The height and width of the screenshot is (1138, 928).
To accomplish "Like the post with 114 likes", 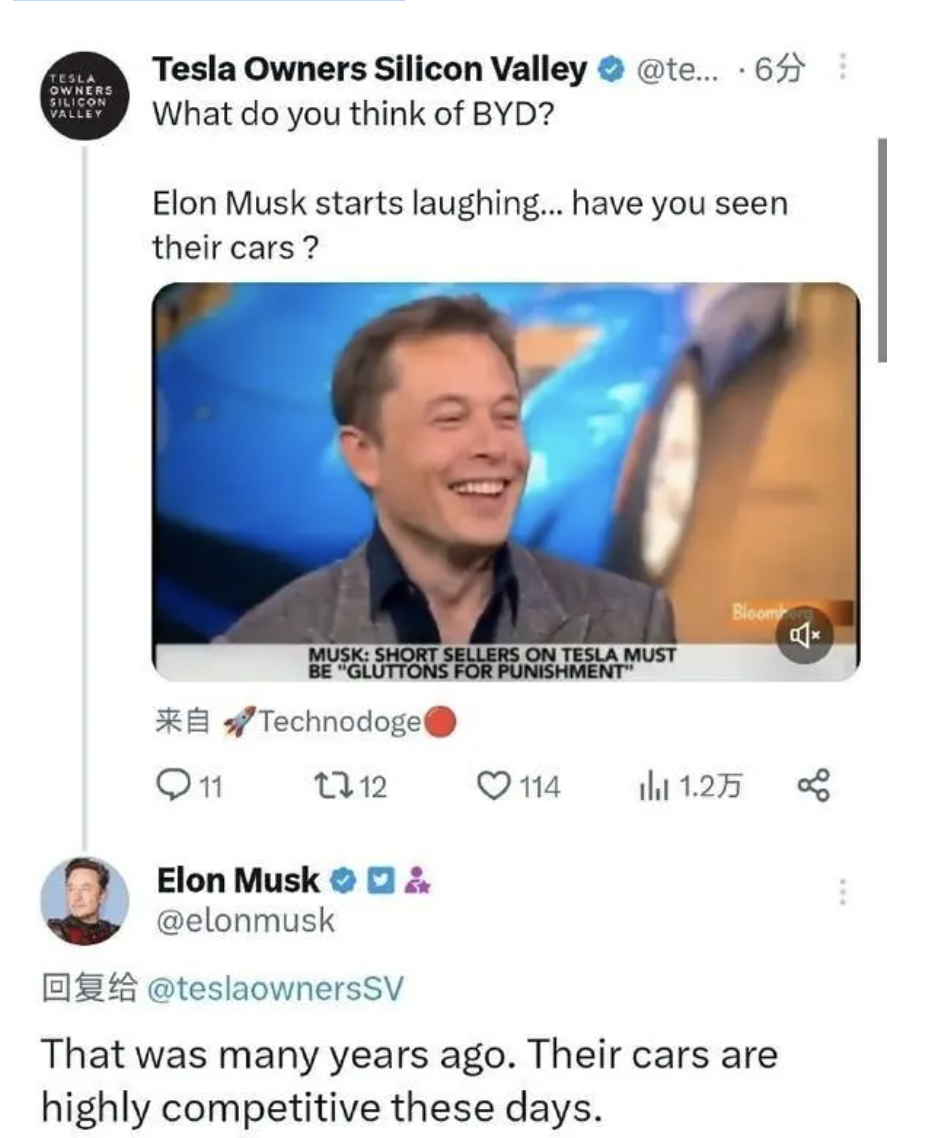I will [x=493, y=786].
